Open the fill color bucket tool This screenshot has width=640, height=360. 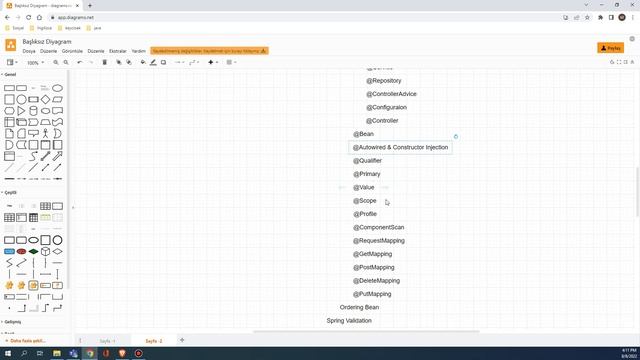pyautogui.click(x=143, y=62)
